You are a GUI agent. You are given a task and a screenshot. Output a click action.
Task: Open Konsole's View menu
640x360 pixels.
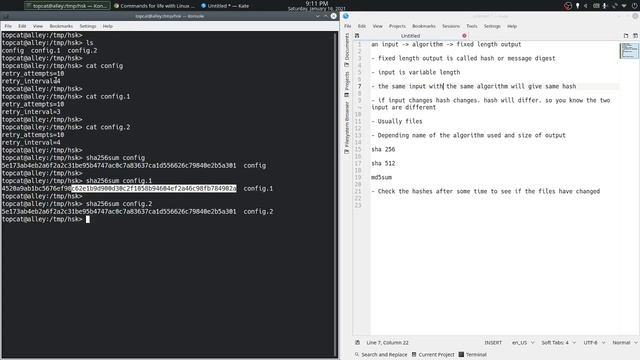click(38, 26)
